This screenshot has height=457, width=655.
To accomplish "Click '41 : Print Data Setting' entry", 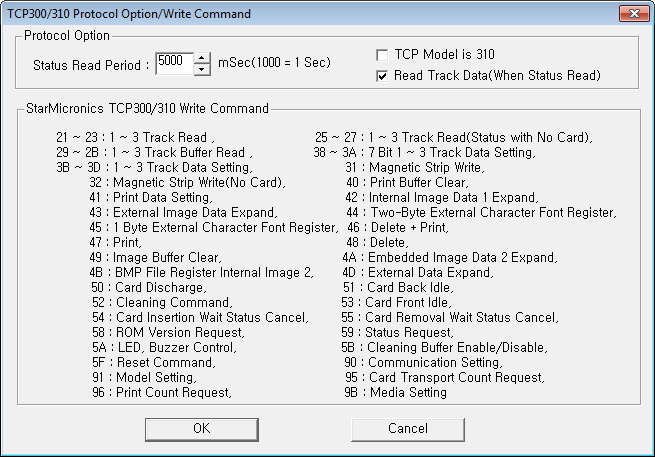I will pos(151,198).
